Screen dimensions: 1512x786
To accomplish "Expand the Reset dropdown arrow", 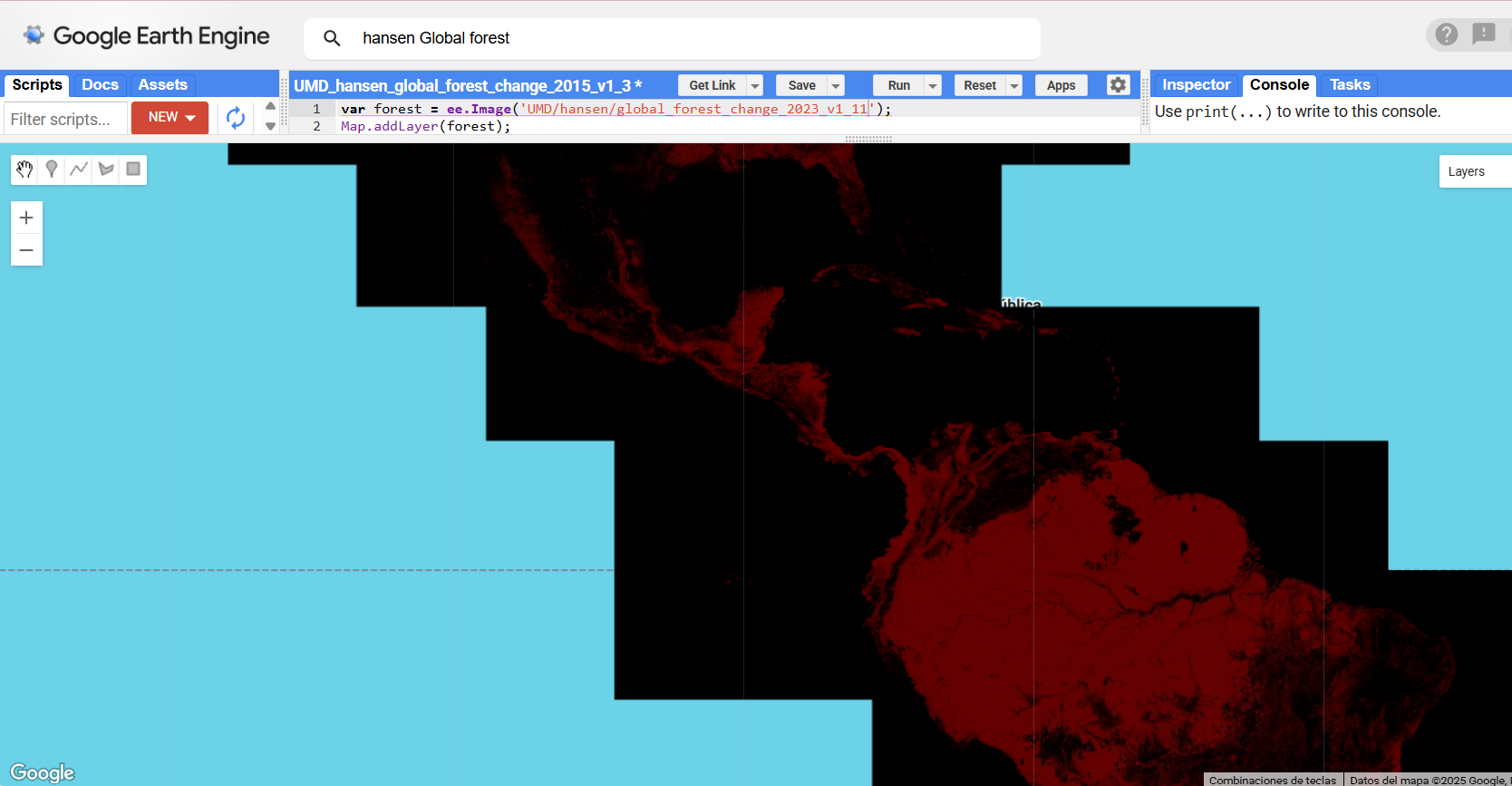I will 1013,85.
